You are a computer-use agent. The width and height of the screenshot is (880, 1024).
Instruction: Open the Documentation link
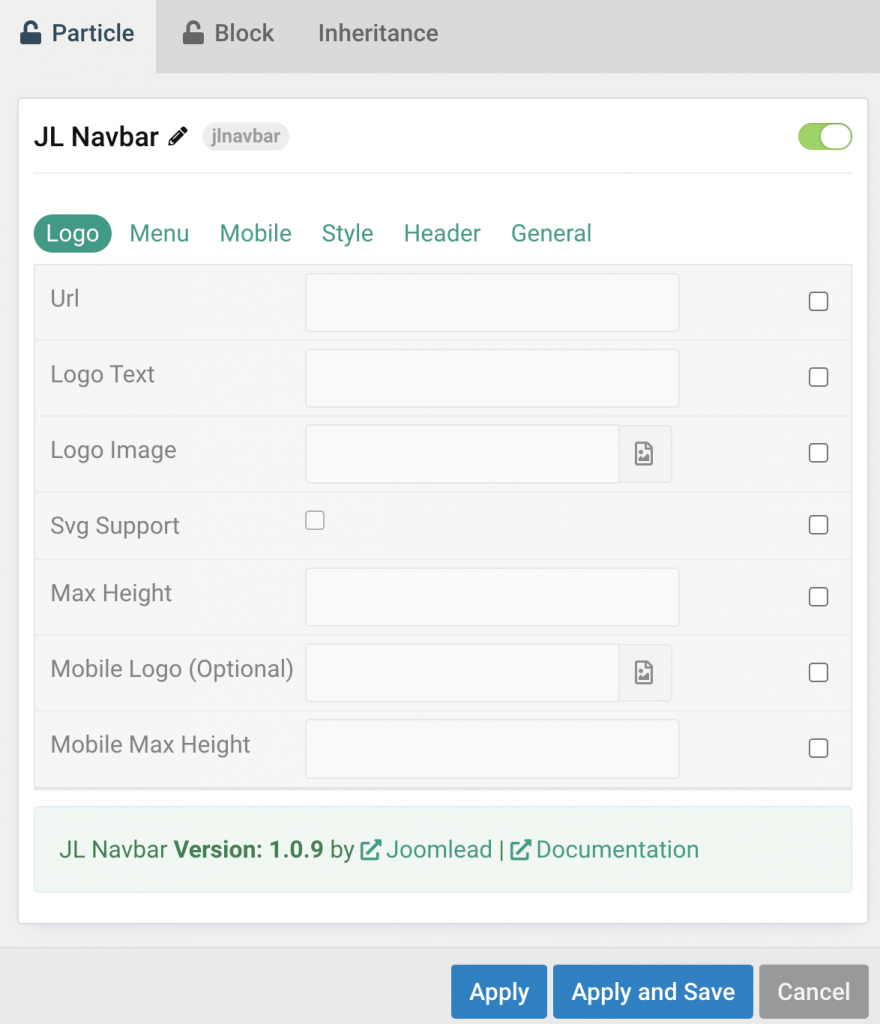pos(617,850)
